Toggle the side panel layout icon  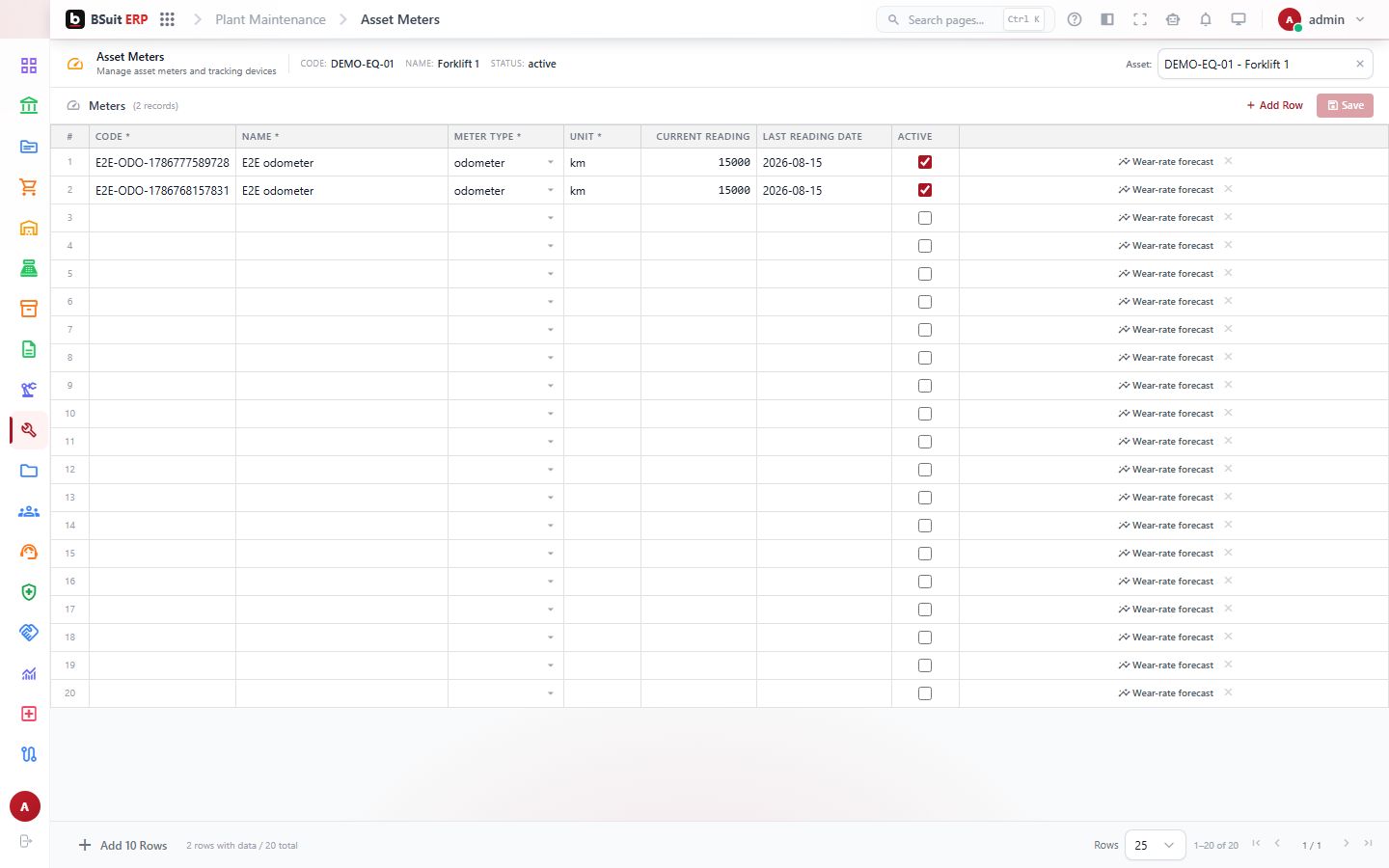(x=1107, y=19)
